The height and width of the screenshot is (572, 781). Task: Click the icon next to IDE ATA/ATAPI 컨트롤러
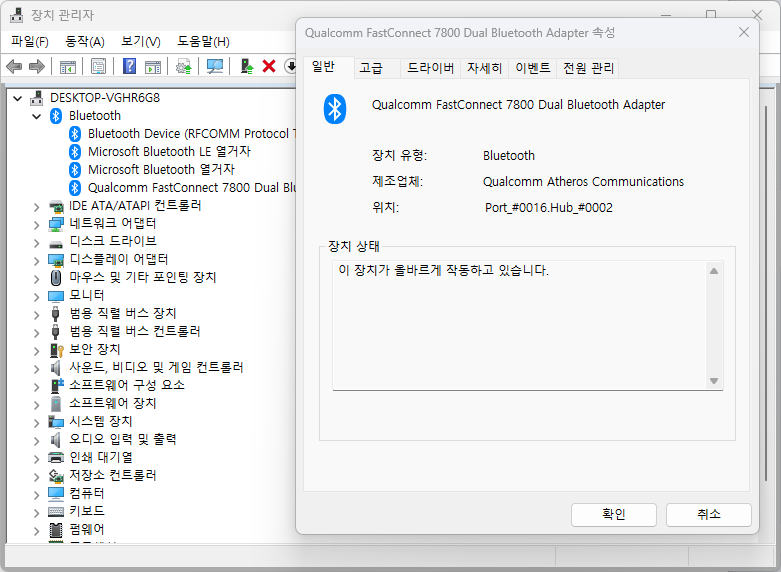(56, 206)
